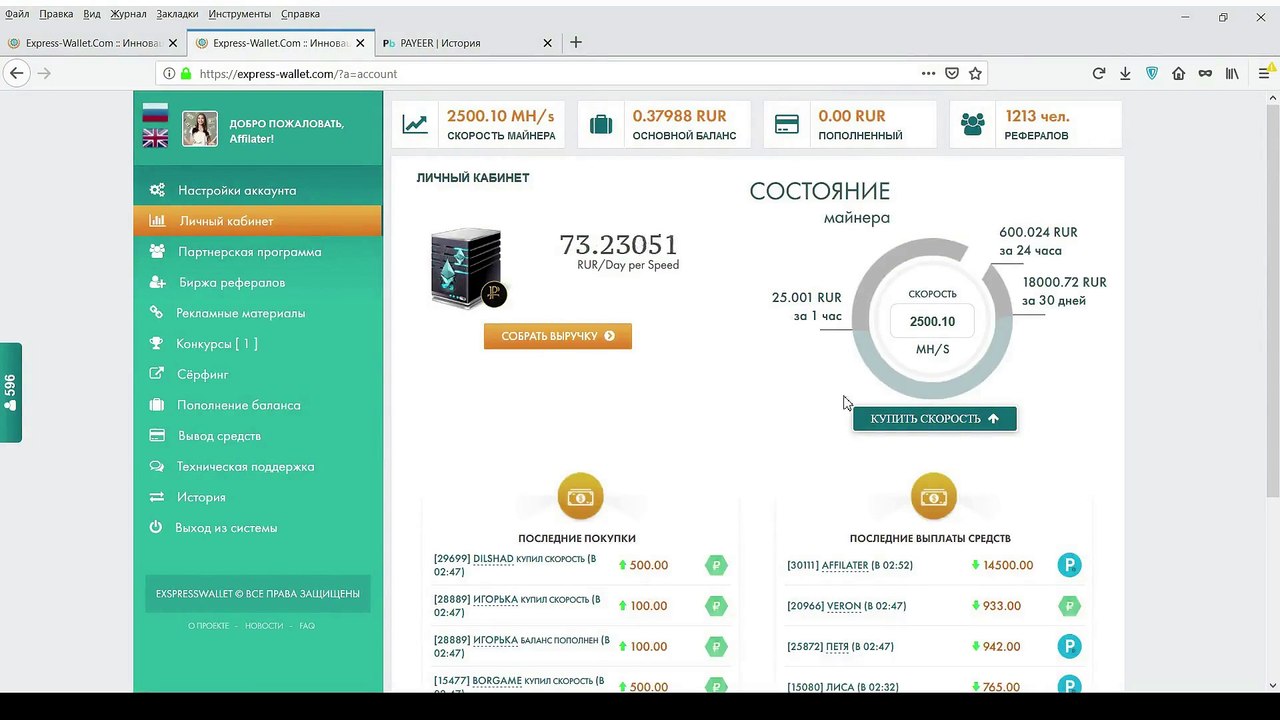Click the credit card icon for Пополненный
The image size is (1280, 720).
point(787,125)
